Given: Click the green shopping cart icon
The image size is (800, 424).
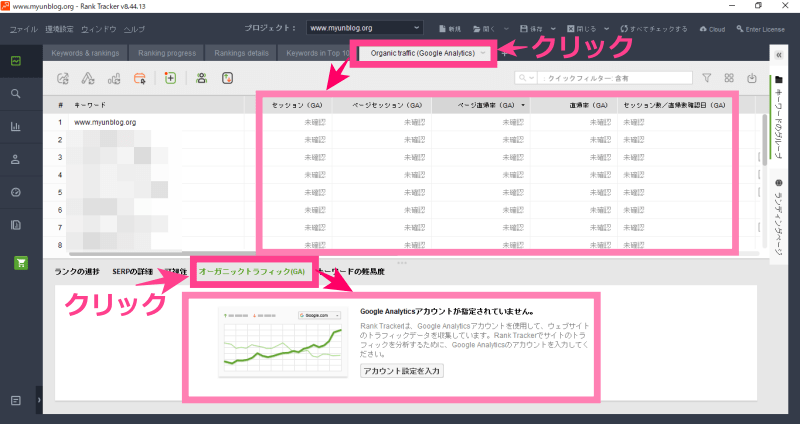Looking at the screenshot, I should [21, 263].
